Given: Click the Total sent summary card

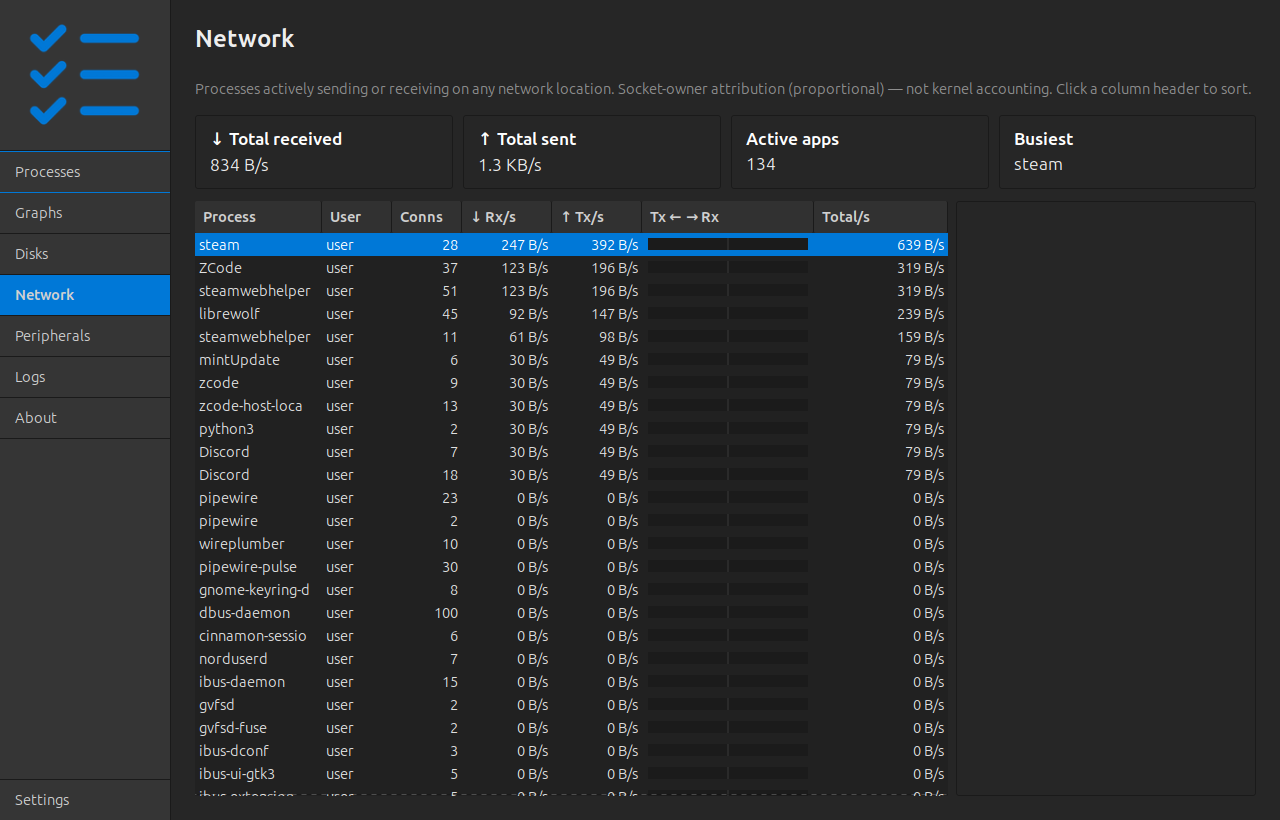Looking at the screenshot, I should [x=592, y=152].
